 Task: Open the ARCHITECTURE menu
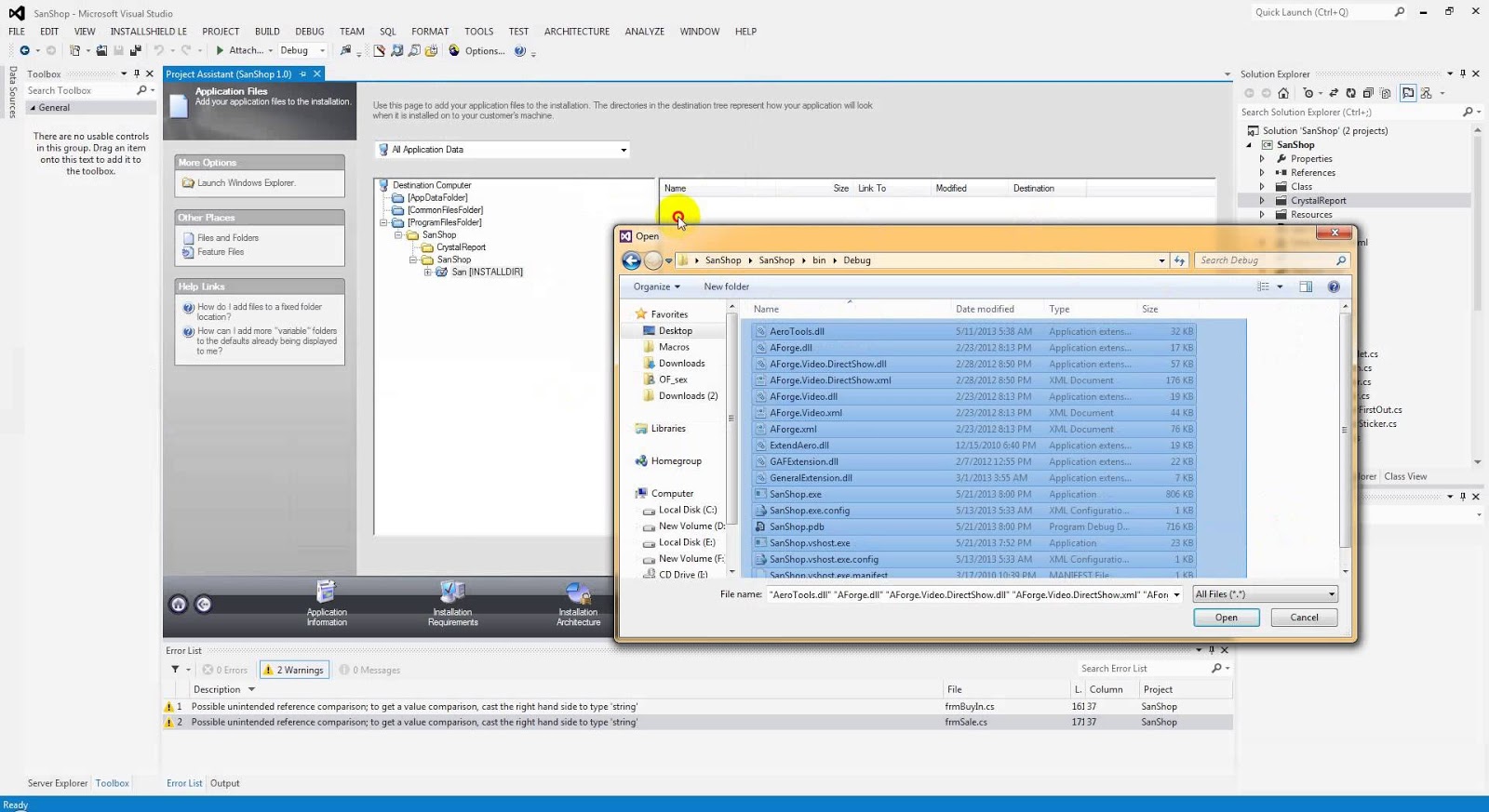point(577,32)
